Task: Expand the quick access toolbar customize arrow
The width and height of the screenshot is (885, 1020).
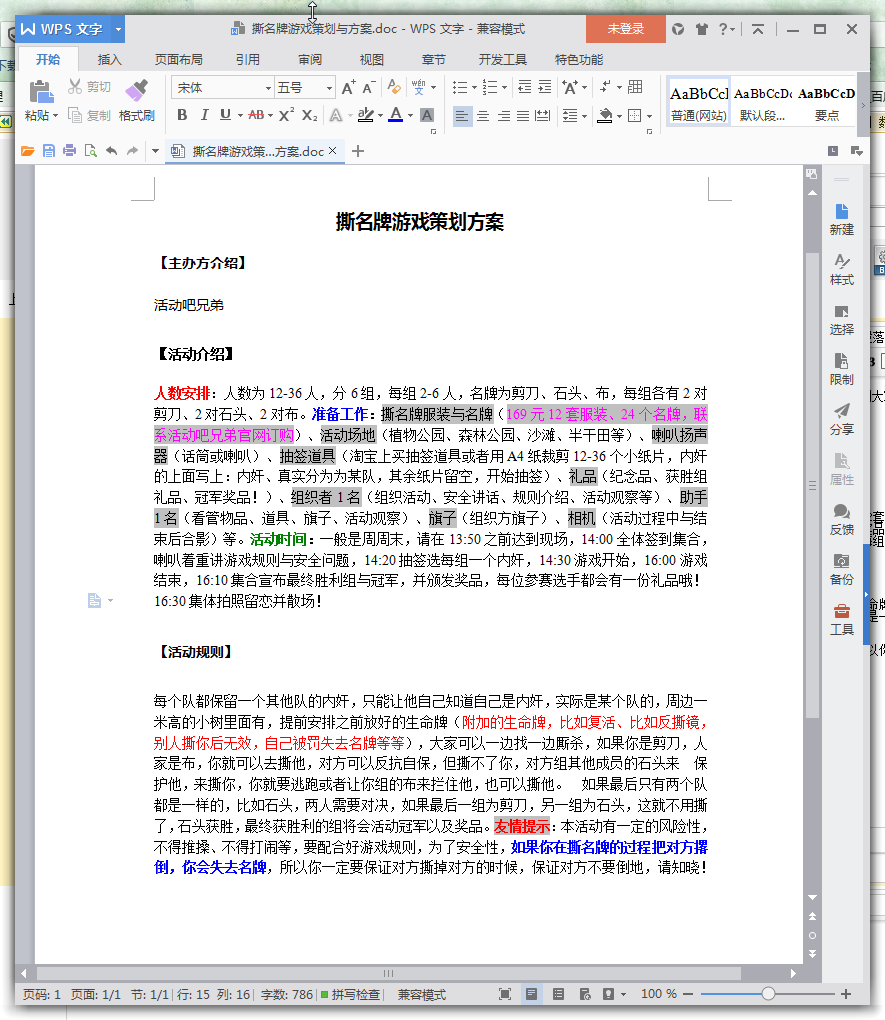Action: click(155, 151)
